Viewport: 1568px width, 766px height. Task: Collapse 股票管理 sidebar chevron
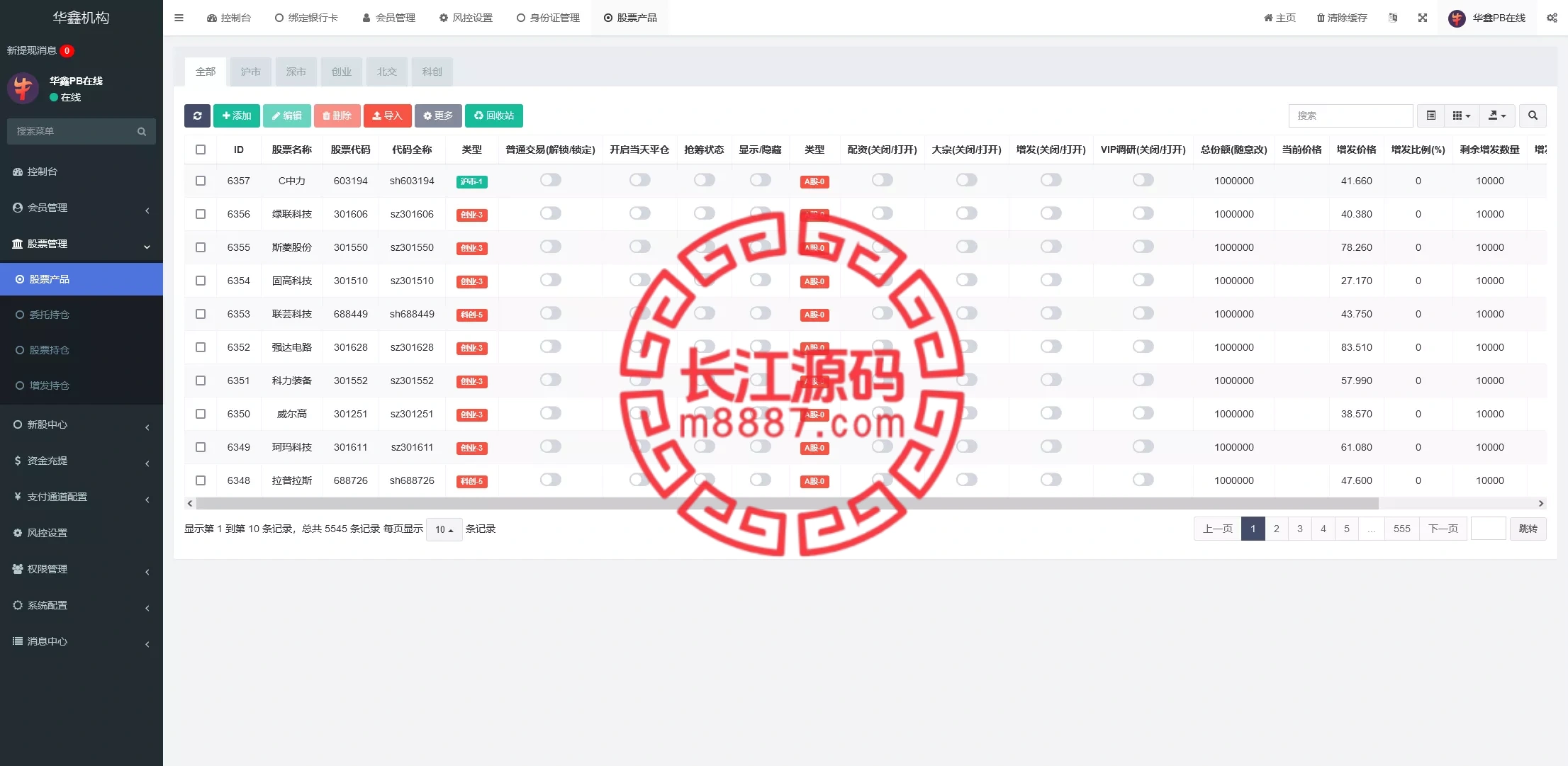pyautogui.click(x=147, y=247)
